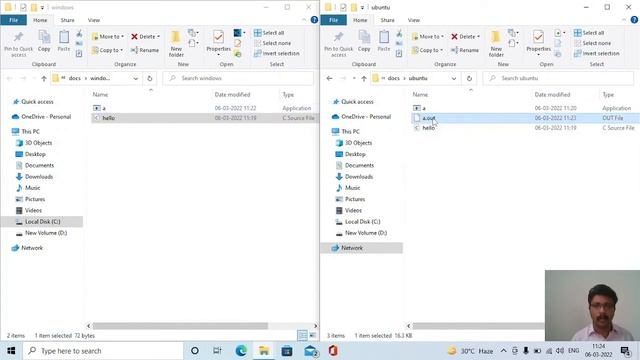The image size is (640, 360).
Task: Click Pin to Quick access in windows window
Action: (x=18, y=43)
